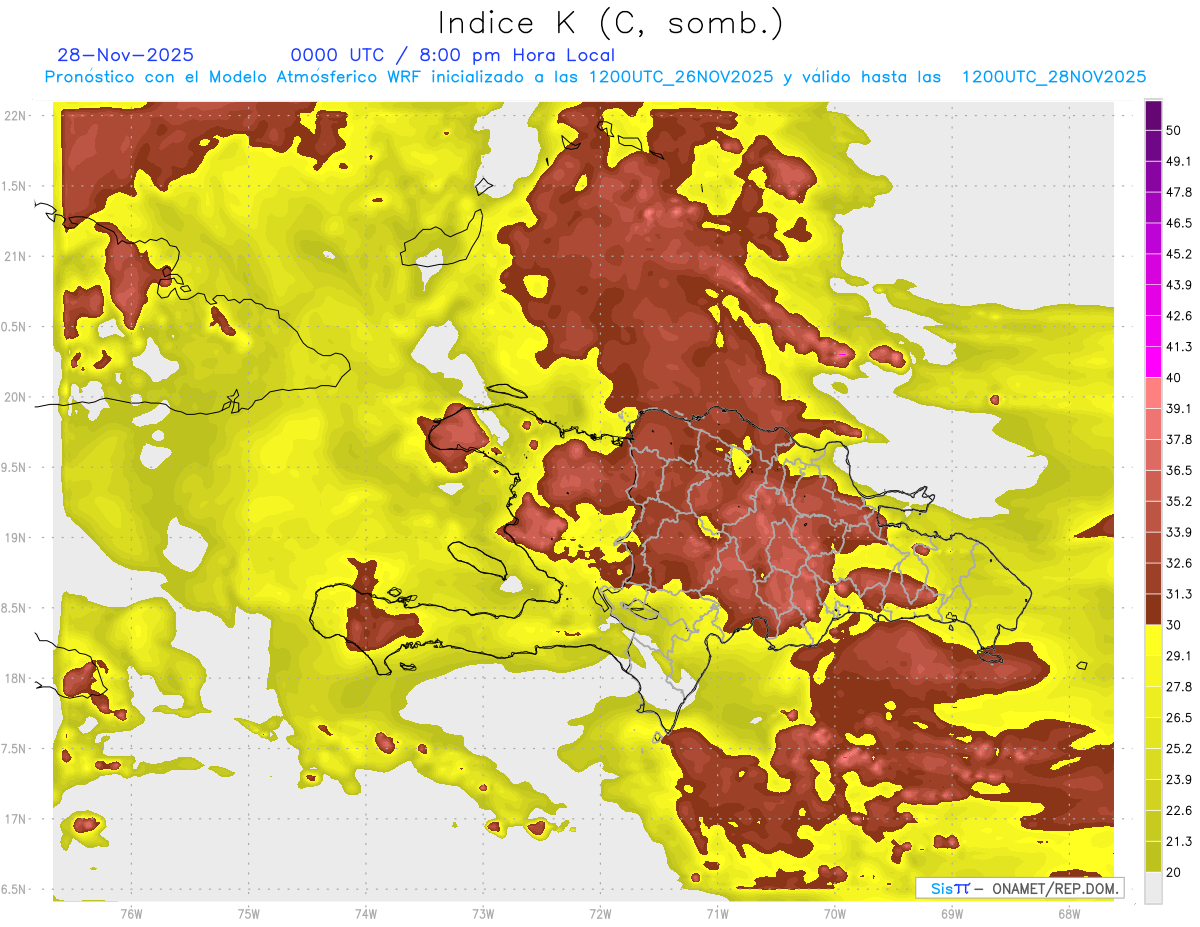Image resolution: width=1200 pixels, height=927 pixels.
Task: Click the 76W longitude axis label
Action: [x=131, y=913]
